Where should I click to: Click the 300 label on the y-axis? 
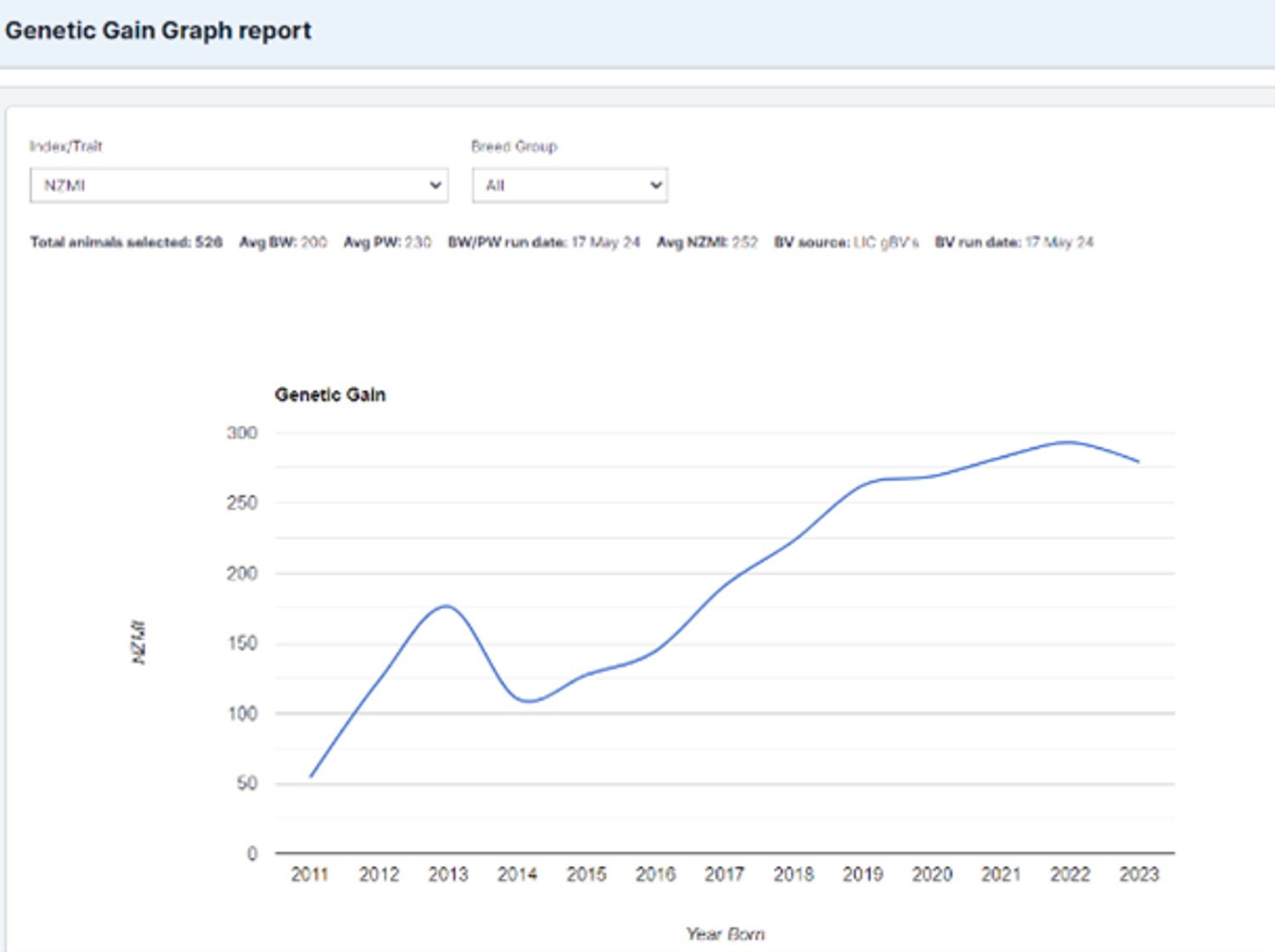click(x=241, y=433)
